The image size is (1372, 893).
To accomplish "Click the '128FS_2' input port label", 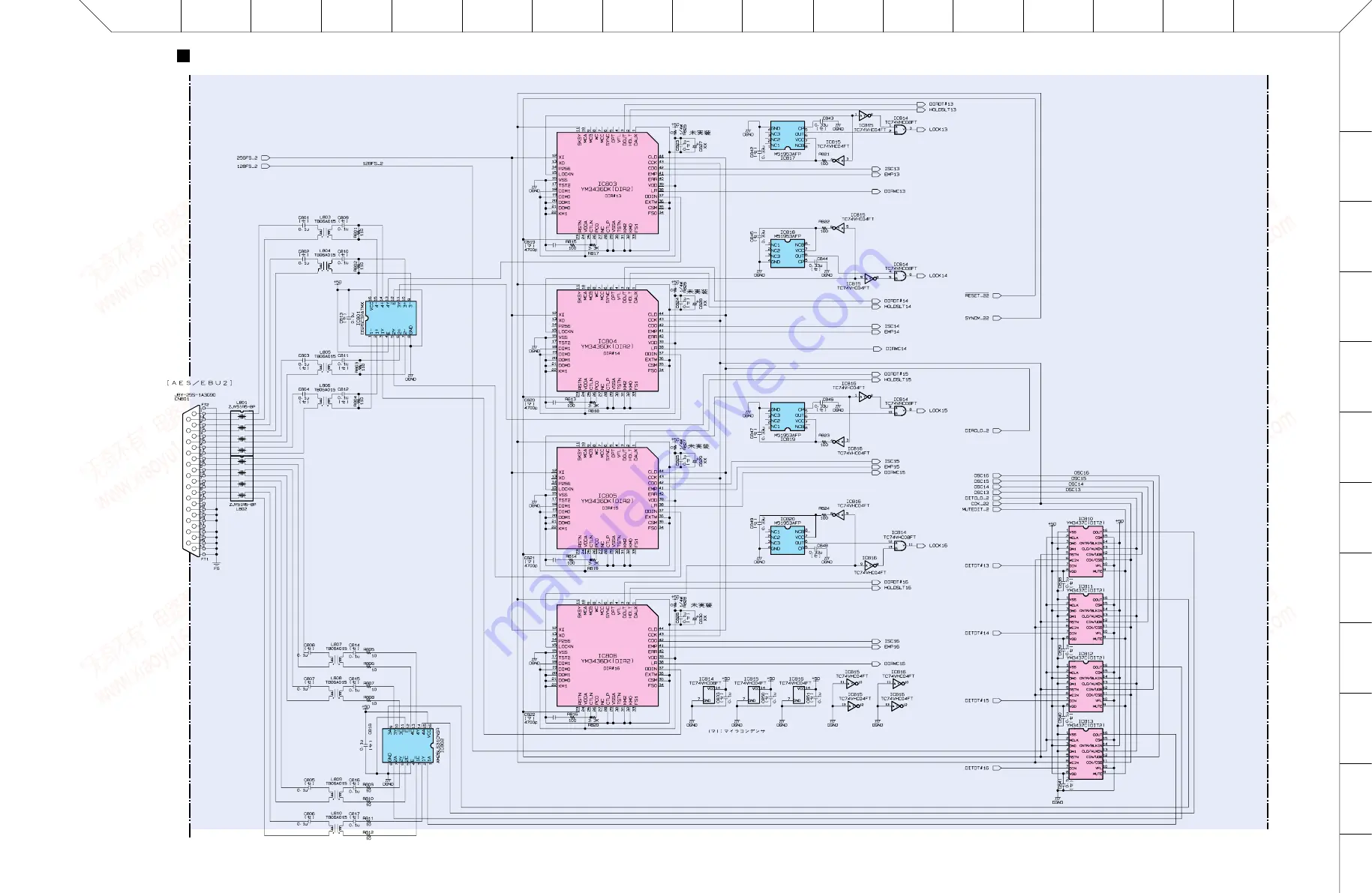I will 247,166.
